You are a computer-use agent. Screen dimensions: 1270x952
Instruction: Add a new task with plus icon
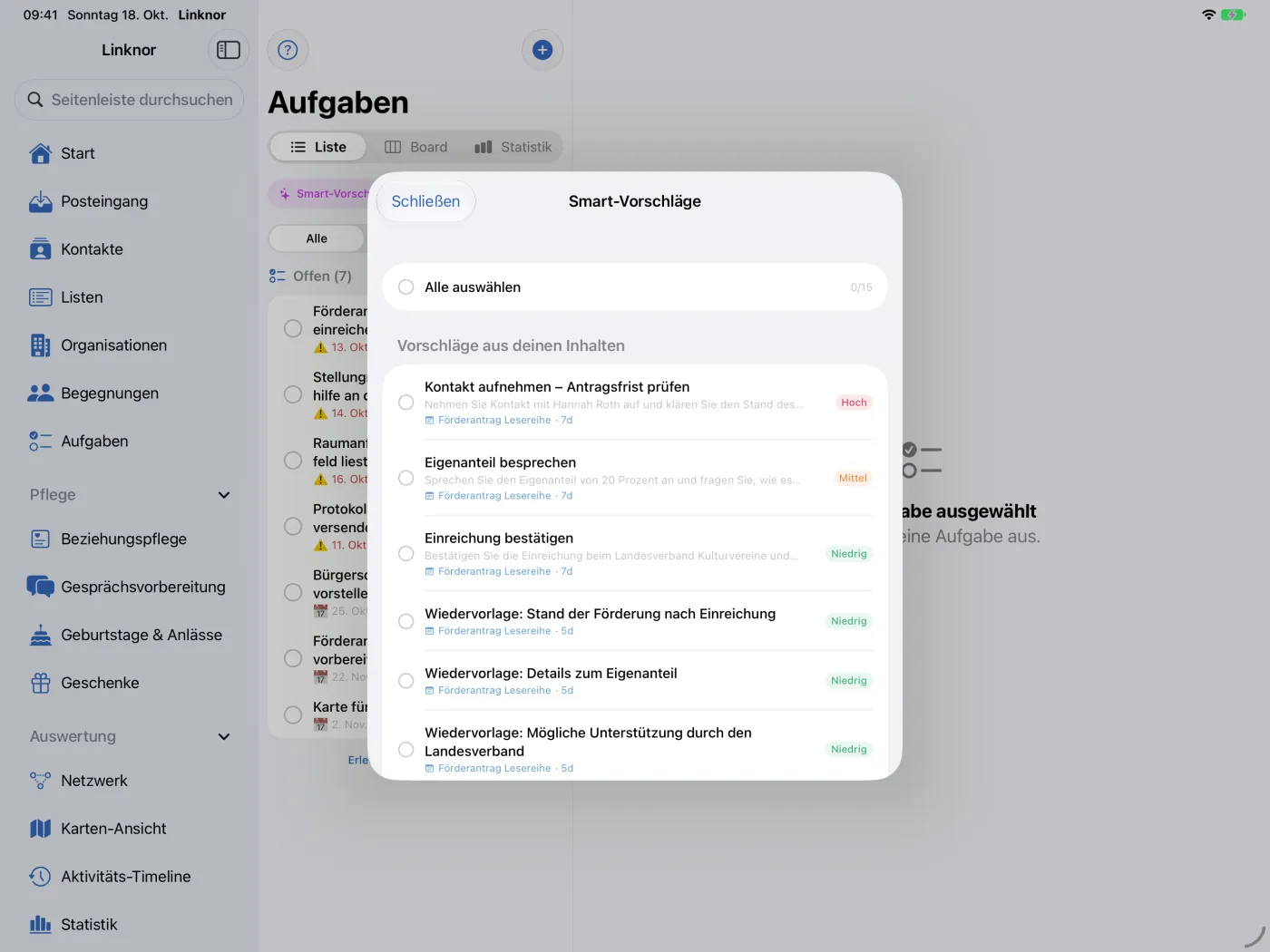[x=542, y=50]
